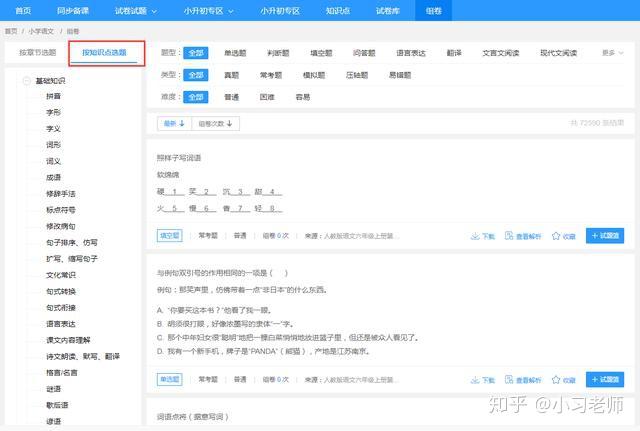Filter 类型 by 压轴题
The width and height of the screenshot is (640, 431).
357,75
